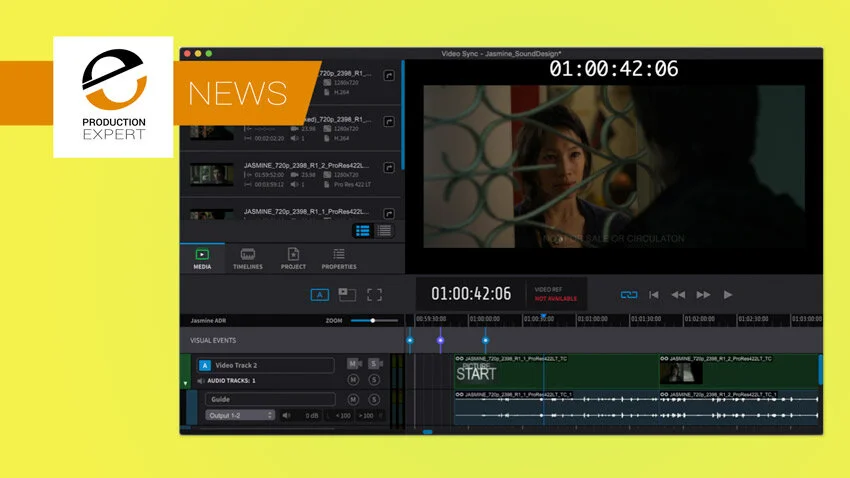Click reveal arrow icon for second media clip
Viewport: 850px width, 478px height.
click(389, 121)
